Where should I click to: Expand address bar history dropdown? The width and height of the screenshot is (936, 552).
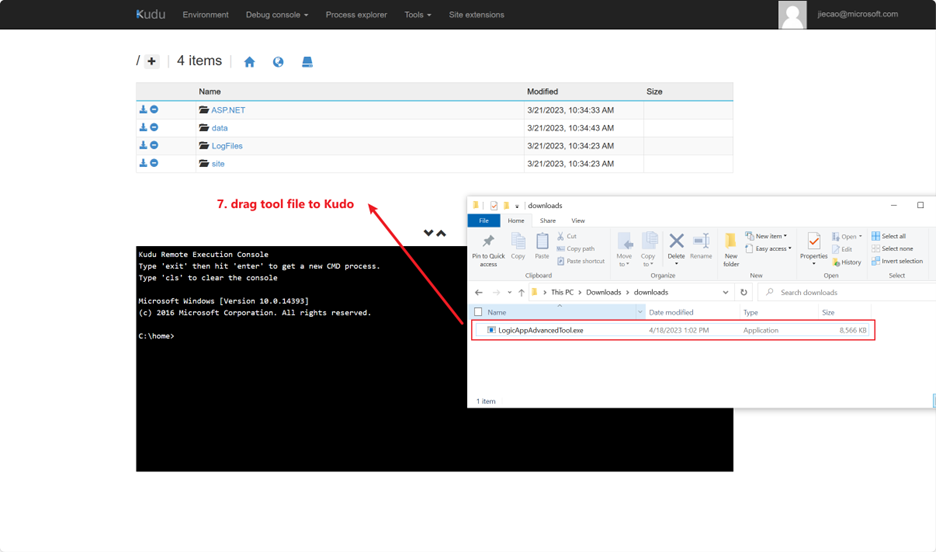(725, 292)
